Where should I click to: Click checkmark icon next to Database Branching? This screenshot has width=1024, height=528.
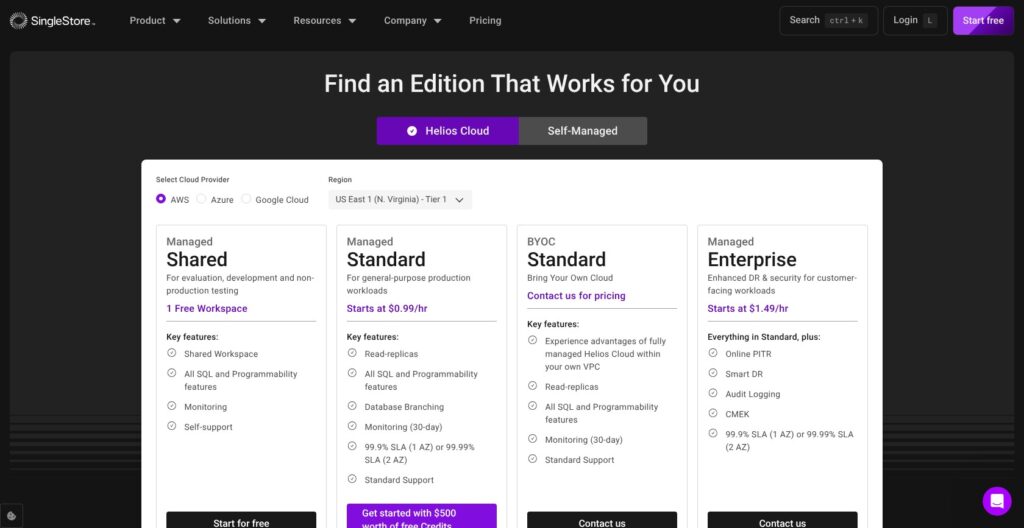click(352, 406)
